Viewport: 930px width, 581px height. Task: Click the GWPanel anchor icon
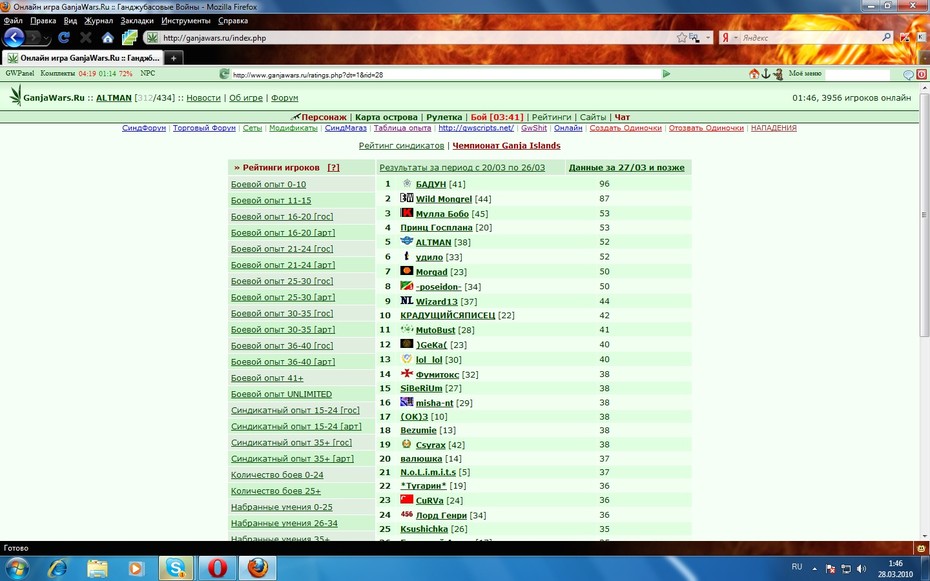(766, 74)
